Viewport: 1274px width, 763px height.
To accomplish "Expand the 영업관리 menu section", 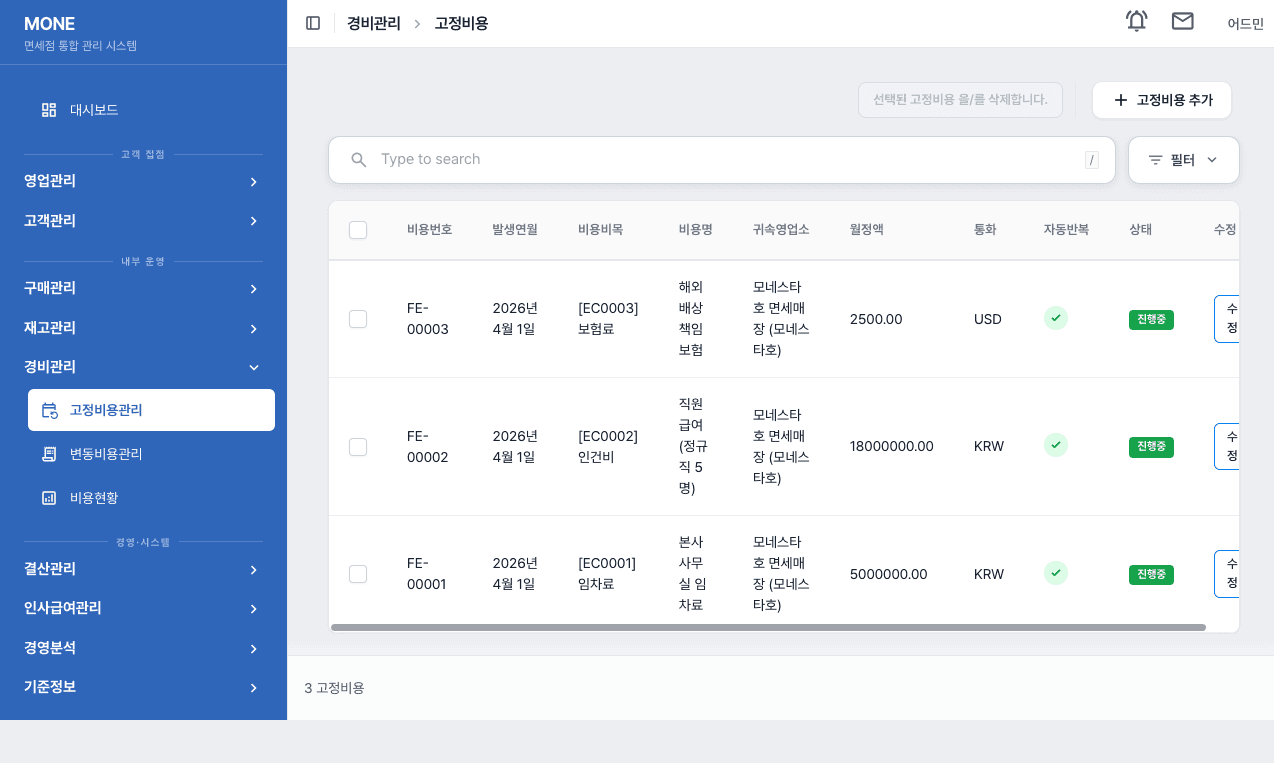I will [x=144, y=181].
